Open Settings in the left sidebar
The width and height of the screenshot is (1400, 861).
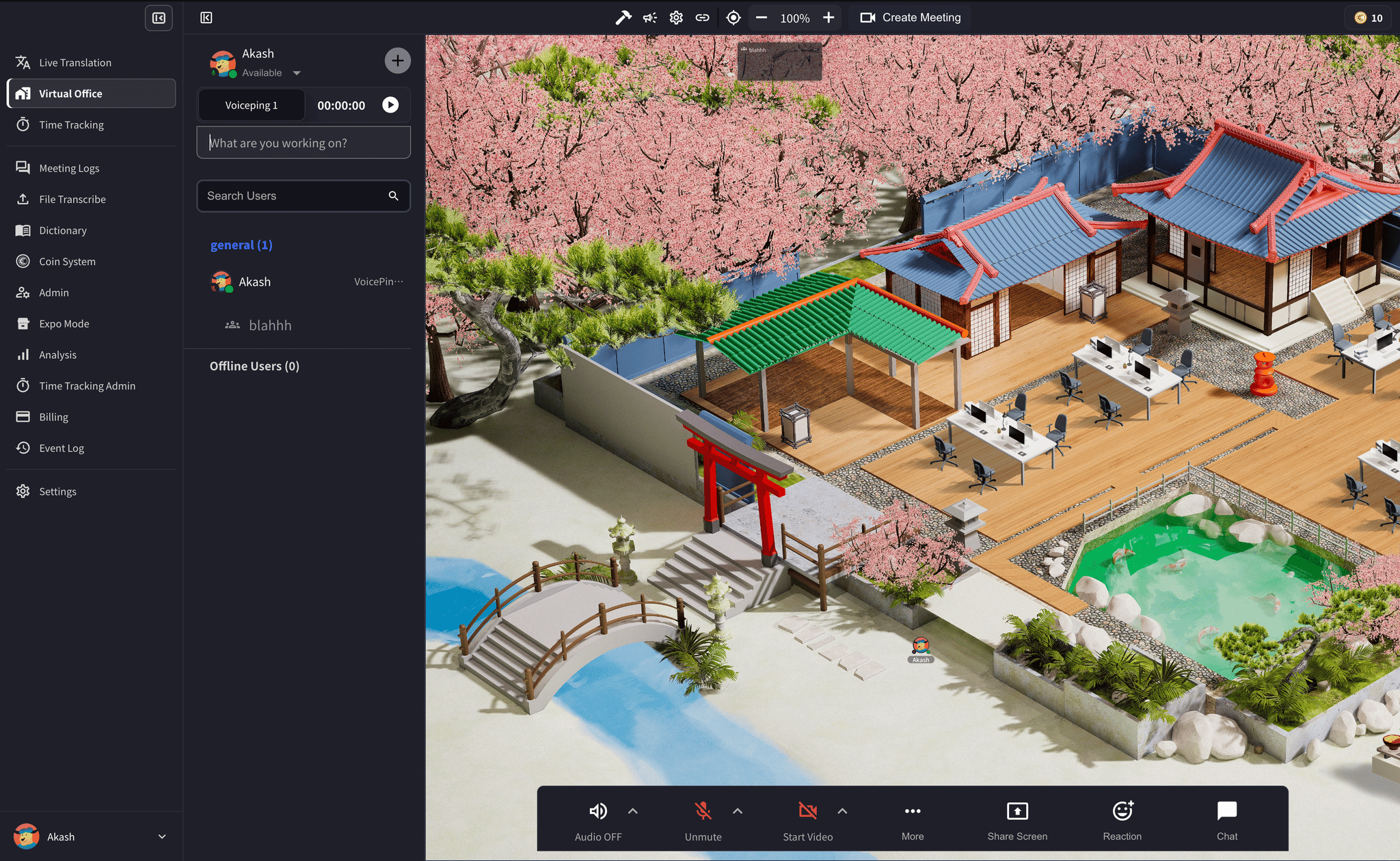click(91, 491)
